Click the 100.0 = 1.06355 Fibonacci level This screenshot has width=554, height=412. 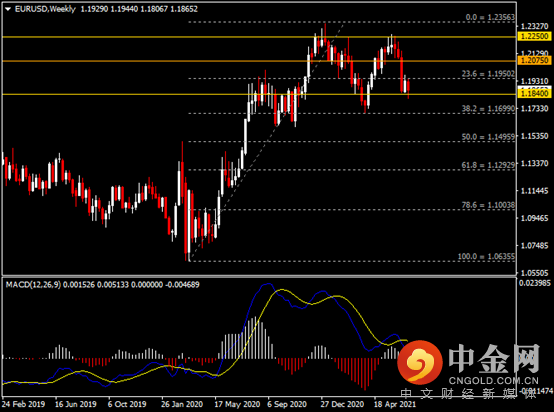click(486, 256)
